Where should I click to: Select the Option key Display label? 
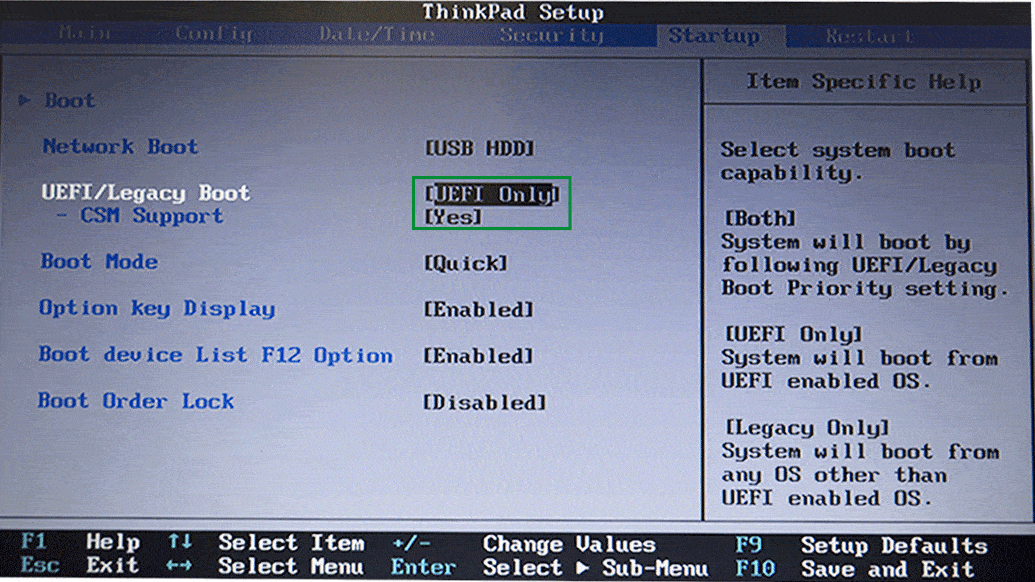(157, 308)
